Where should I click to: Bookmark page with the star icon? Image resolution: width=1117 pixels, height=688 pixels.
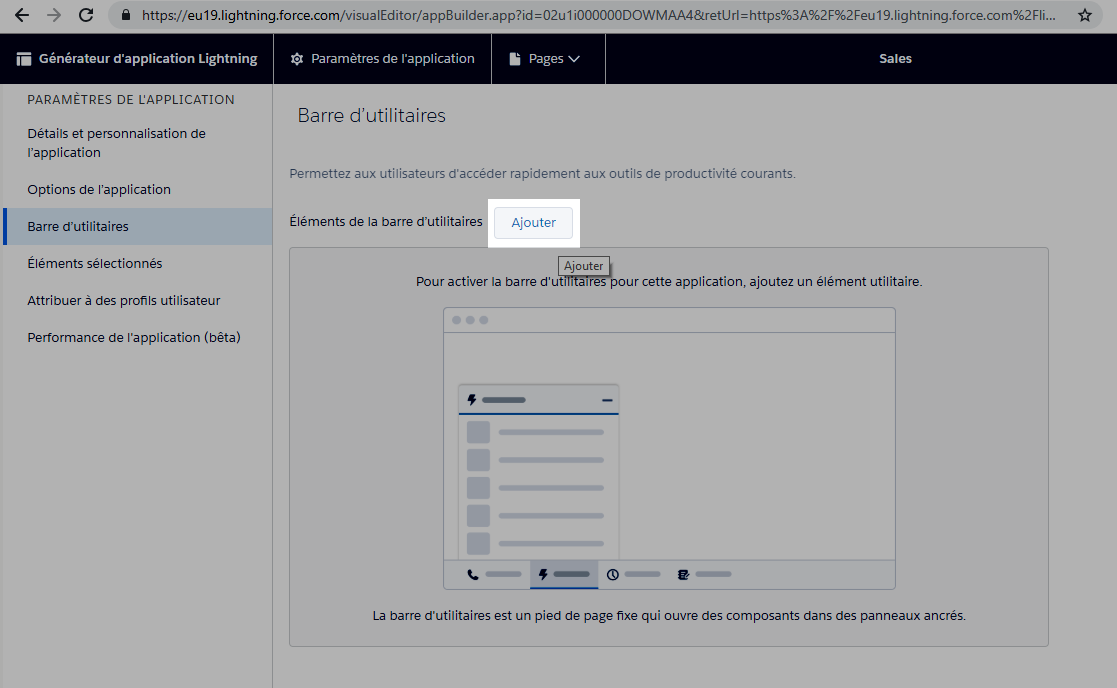(x=1085, y=15)
